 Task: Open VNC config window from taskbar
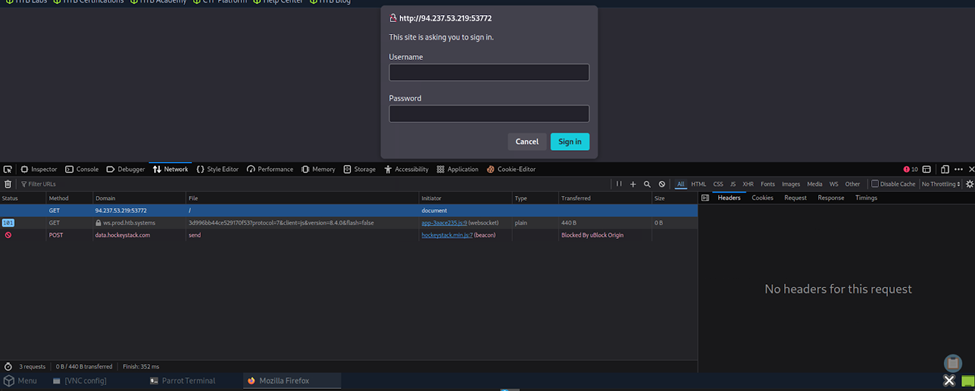click(80, 380)
